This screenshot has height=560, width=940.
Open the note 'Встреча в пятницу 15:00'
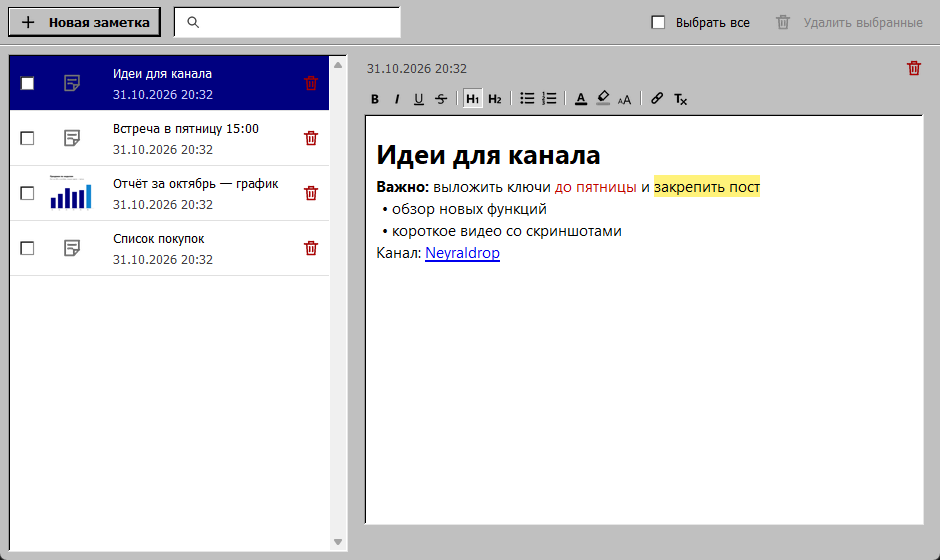pyautogui.click(x=169, y=138)
